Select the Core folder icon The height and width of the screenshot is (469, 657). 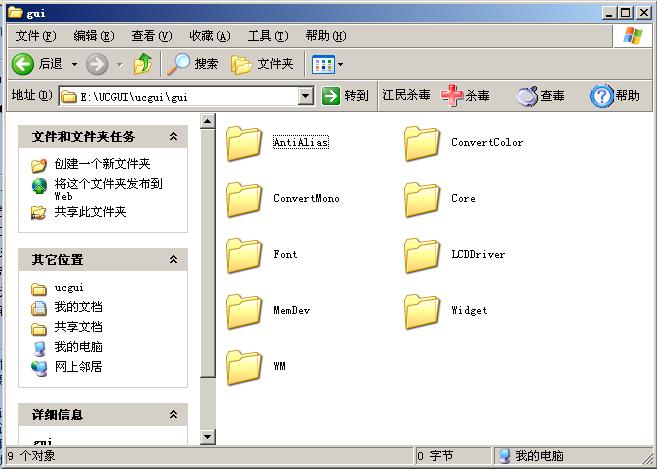422,200
